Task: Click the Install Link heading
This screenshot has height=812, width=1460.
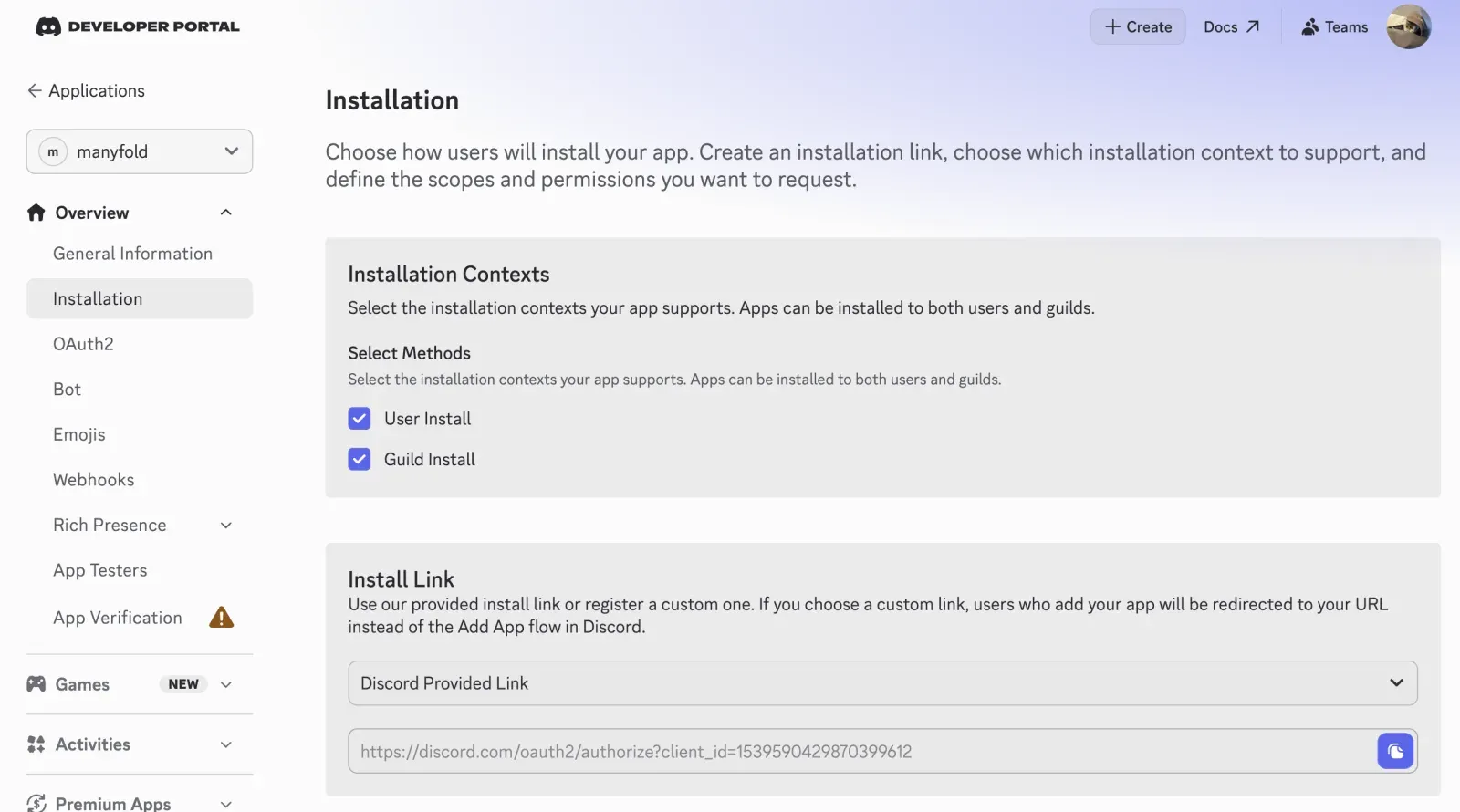Action: [401, 579]
